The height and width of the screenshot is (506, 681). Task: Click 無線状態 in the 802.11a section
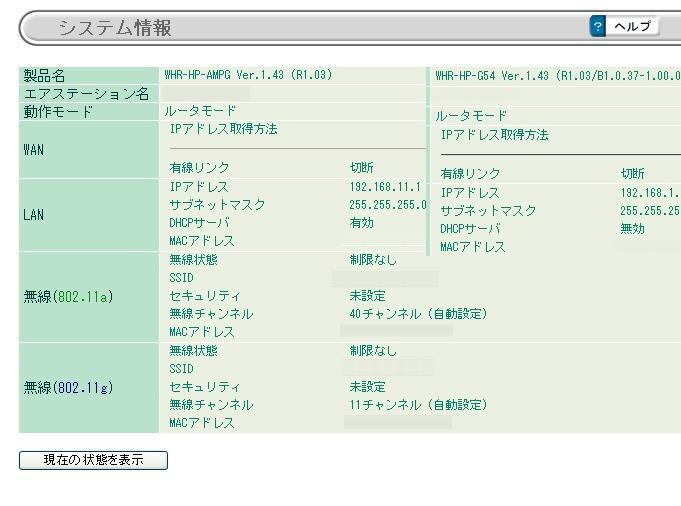pos(193,260)
